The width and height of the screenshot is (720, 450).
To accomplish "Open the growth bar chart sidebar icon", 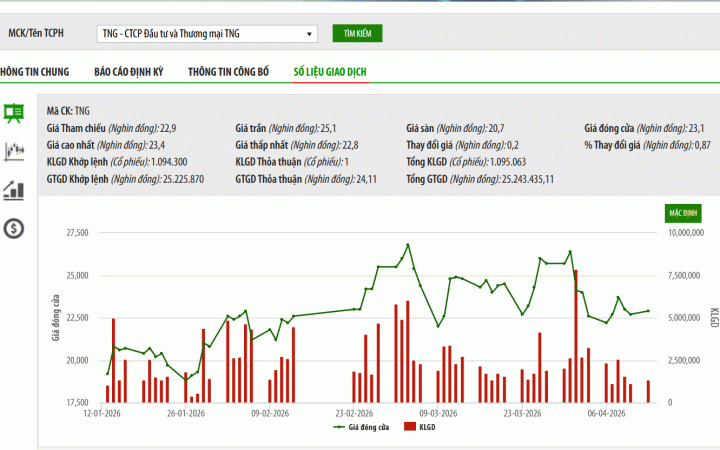I will pyautogui.click(x=14, y=190).
